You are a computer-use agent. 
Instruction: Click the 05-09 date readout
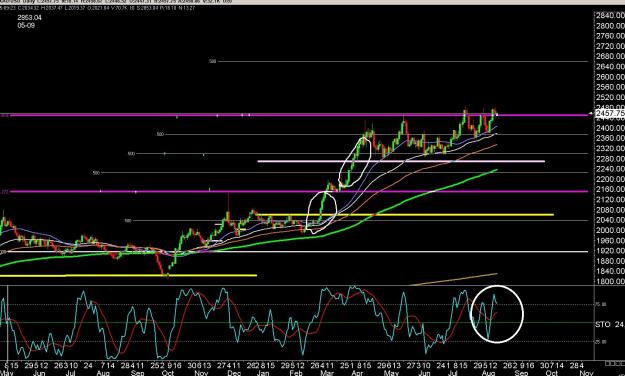(x=26, y=26)
